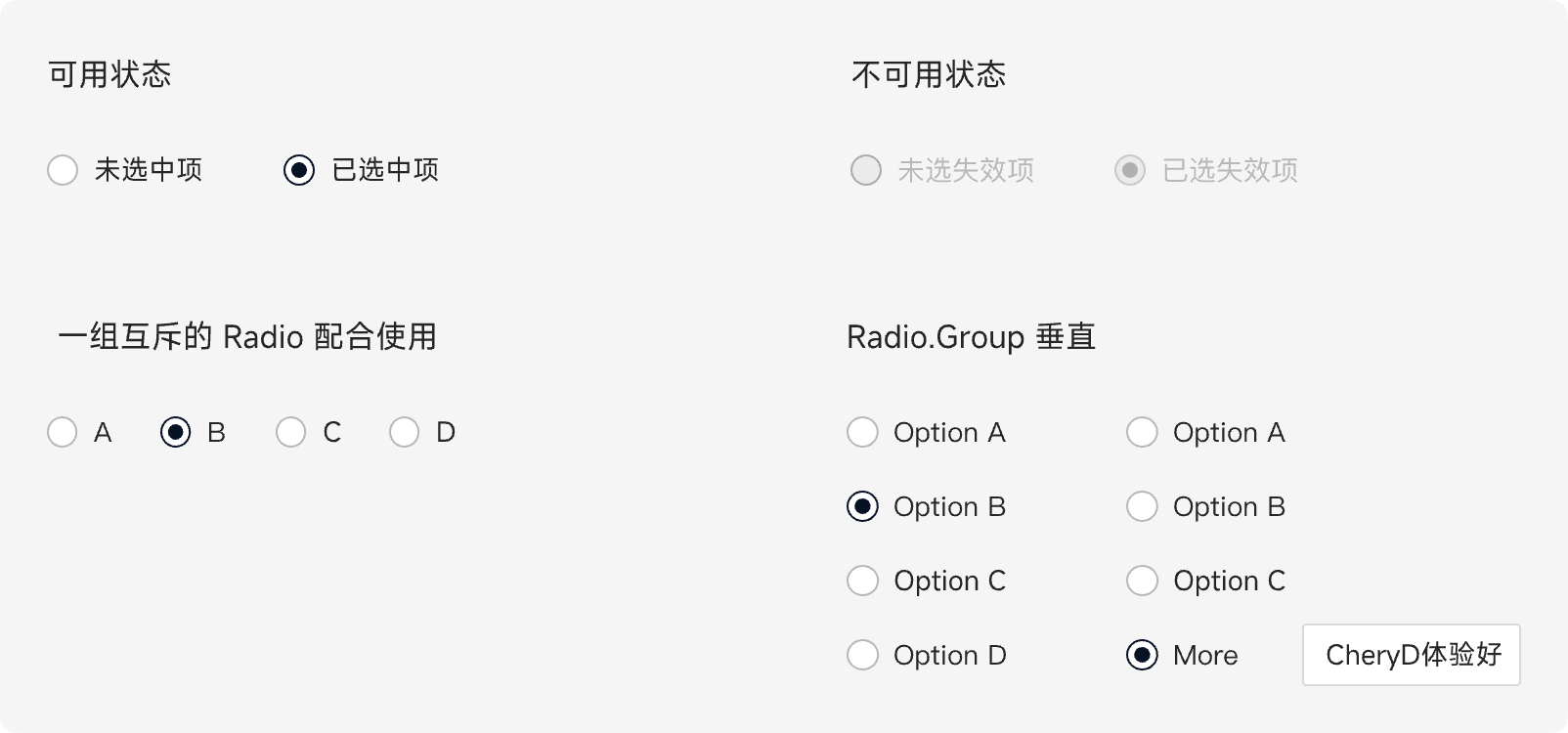Image resolution: width=1568 pixels, height=733 pixels.
Task: Choose radio option B in horizontal group
Action: click(x=176, y=432)
